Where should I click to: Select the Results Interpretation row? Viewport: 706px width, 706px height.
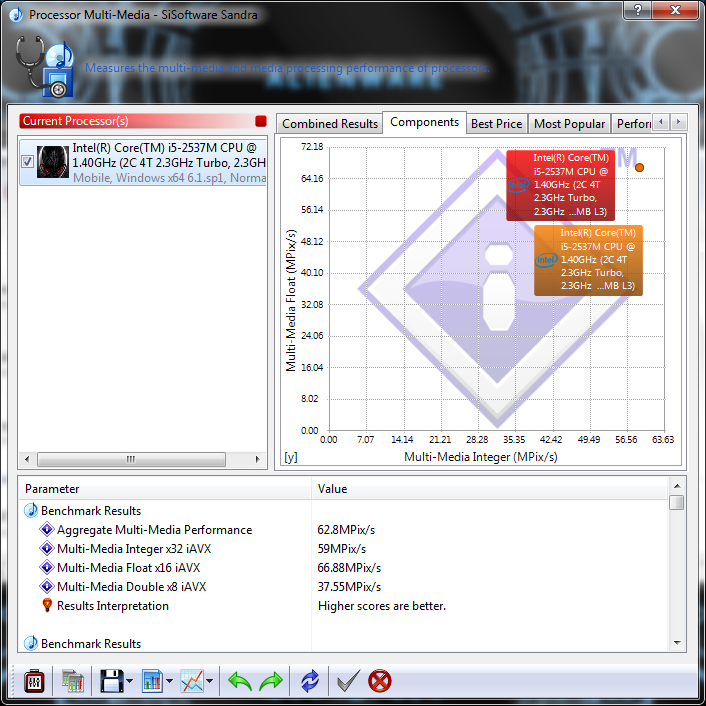(x=343, y=606)
